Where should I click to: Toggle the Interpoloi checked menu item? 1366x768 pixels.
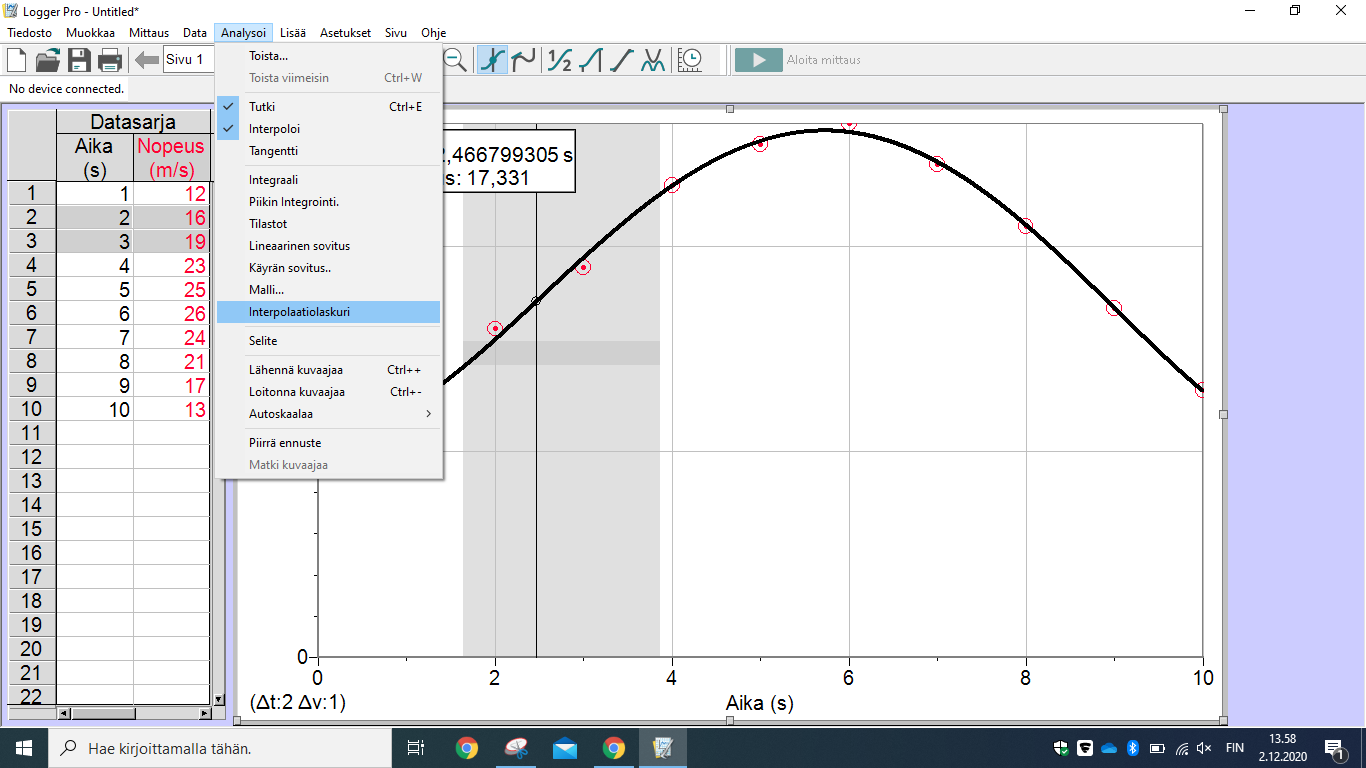[x=328, y=129]
